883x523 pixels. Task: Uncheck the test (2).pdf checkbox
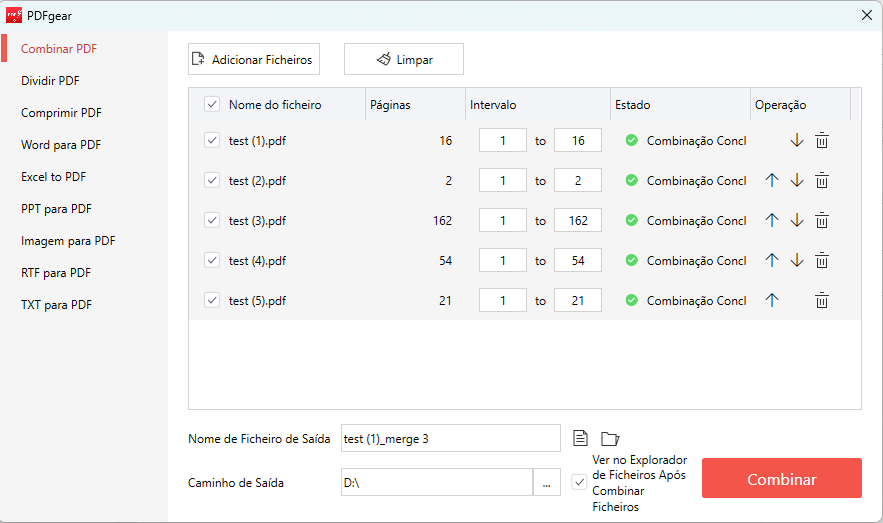point(212,181)
